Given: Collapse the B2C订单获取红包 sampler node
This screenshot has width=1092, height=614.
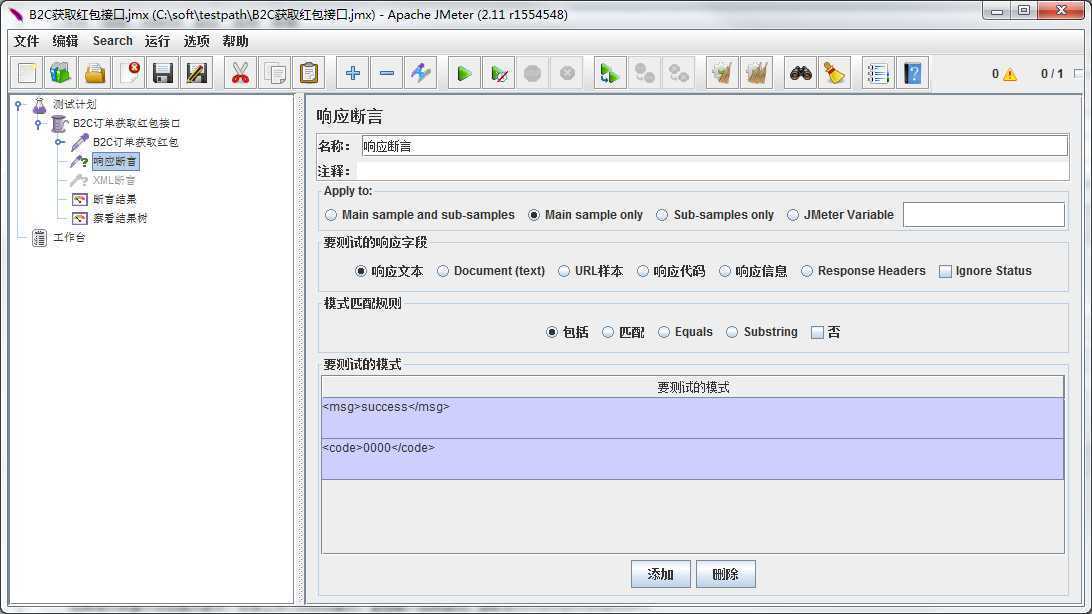Looking at the screenshot, I should pos(60,143).
